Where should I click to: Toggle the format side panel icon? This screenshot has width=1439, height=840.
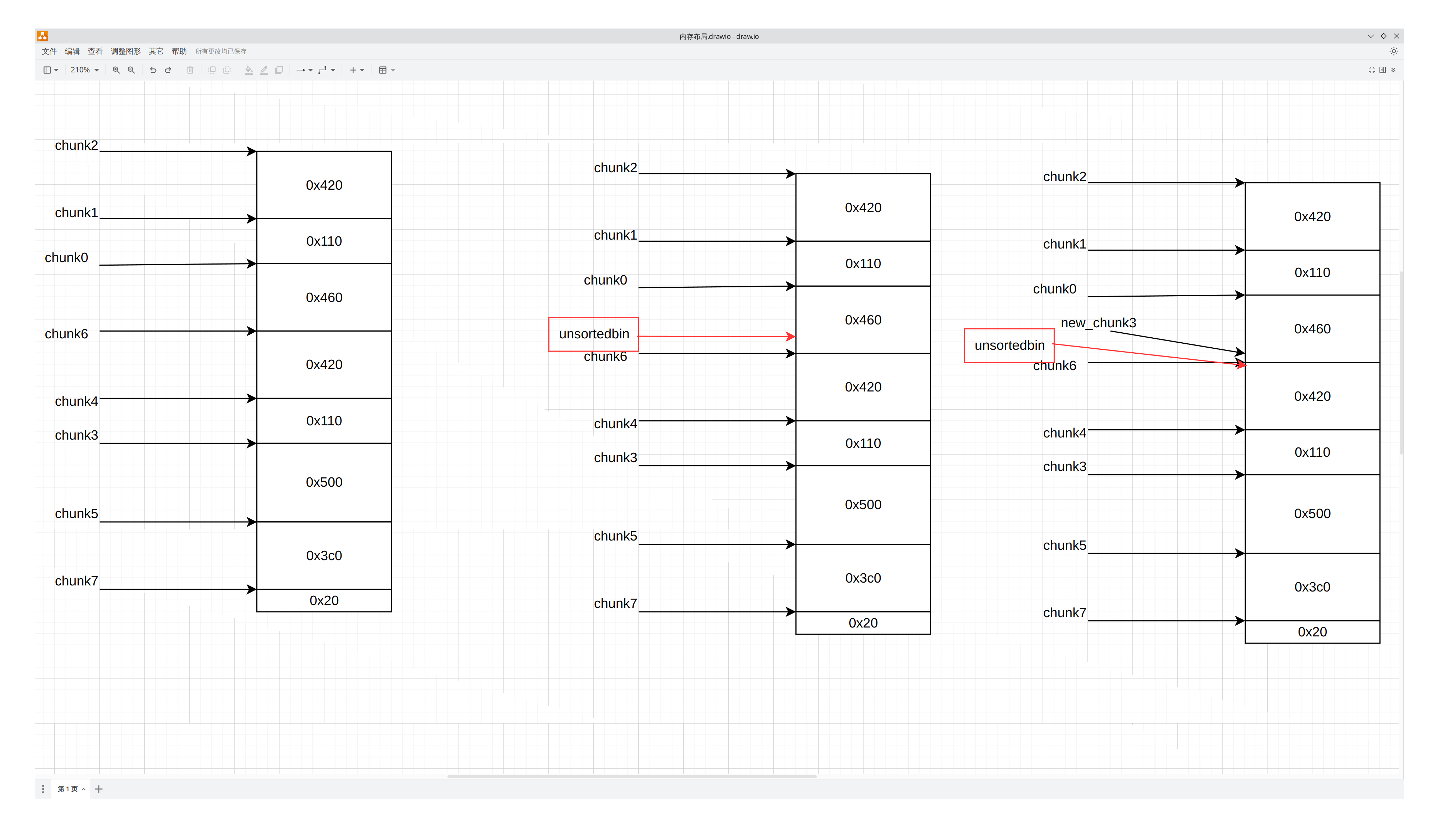click(x=1382, y=70)
